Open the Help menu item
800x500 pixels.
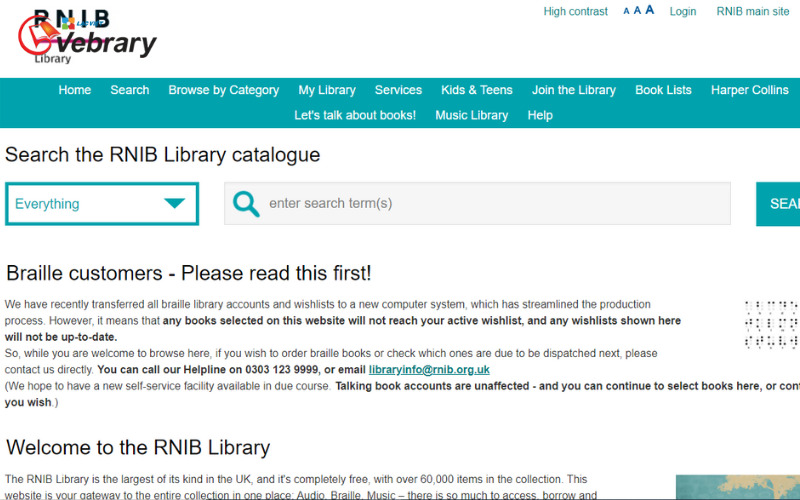540,116
